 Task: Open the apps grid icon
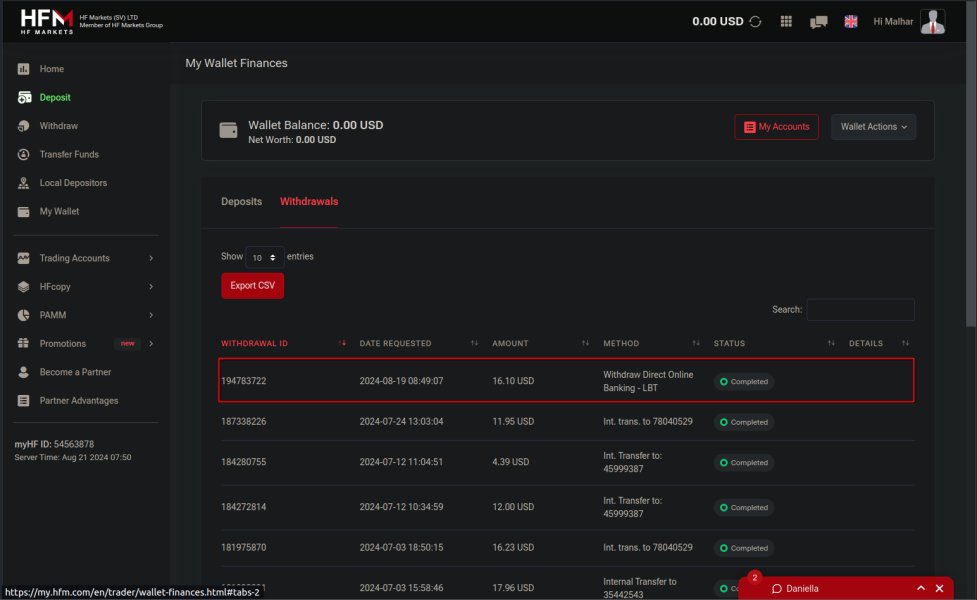point(786,21)
